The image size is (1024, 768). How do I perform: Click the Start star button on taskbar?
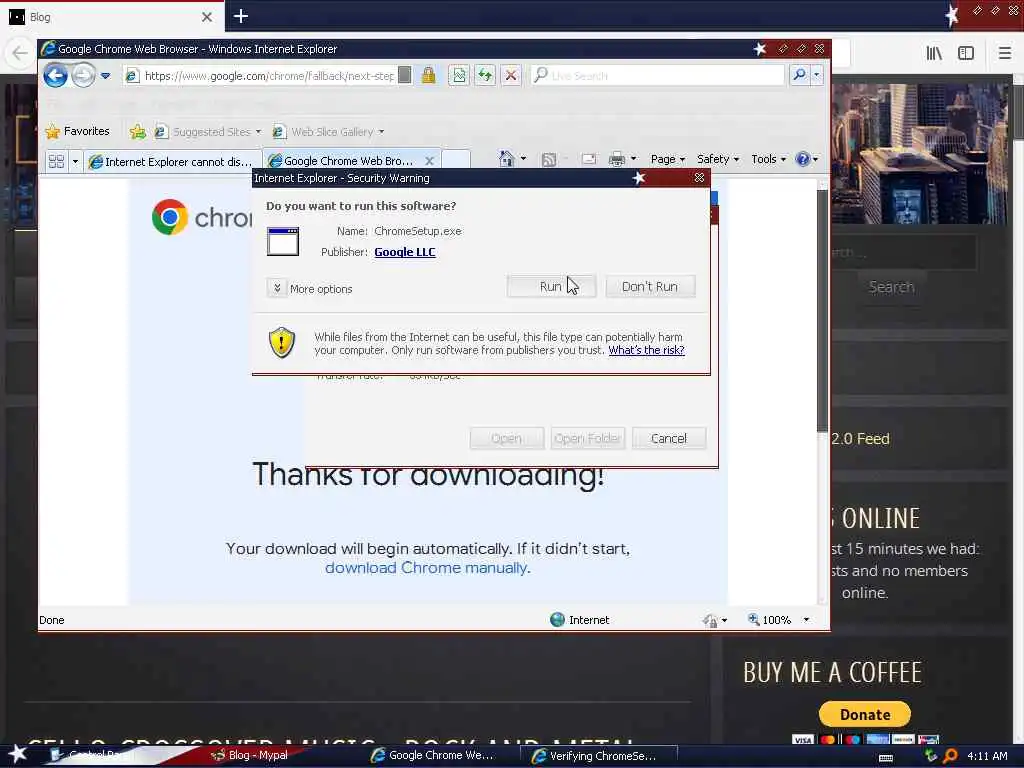(x=17, y=754)
